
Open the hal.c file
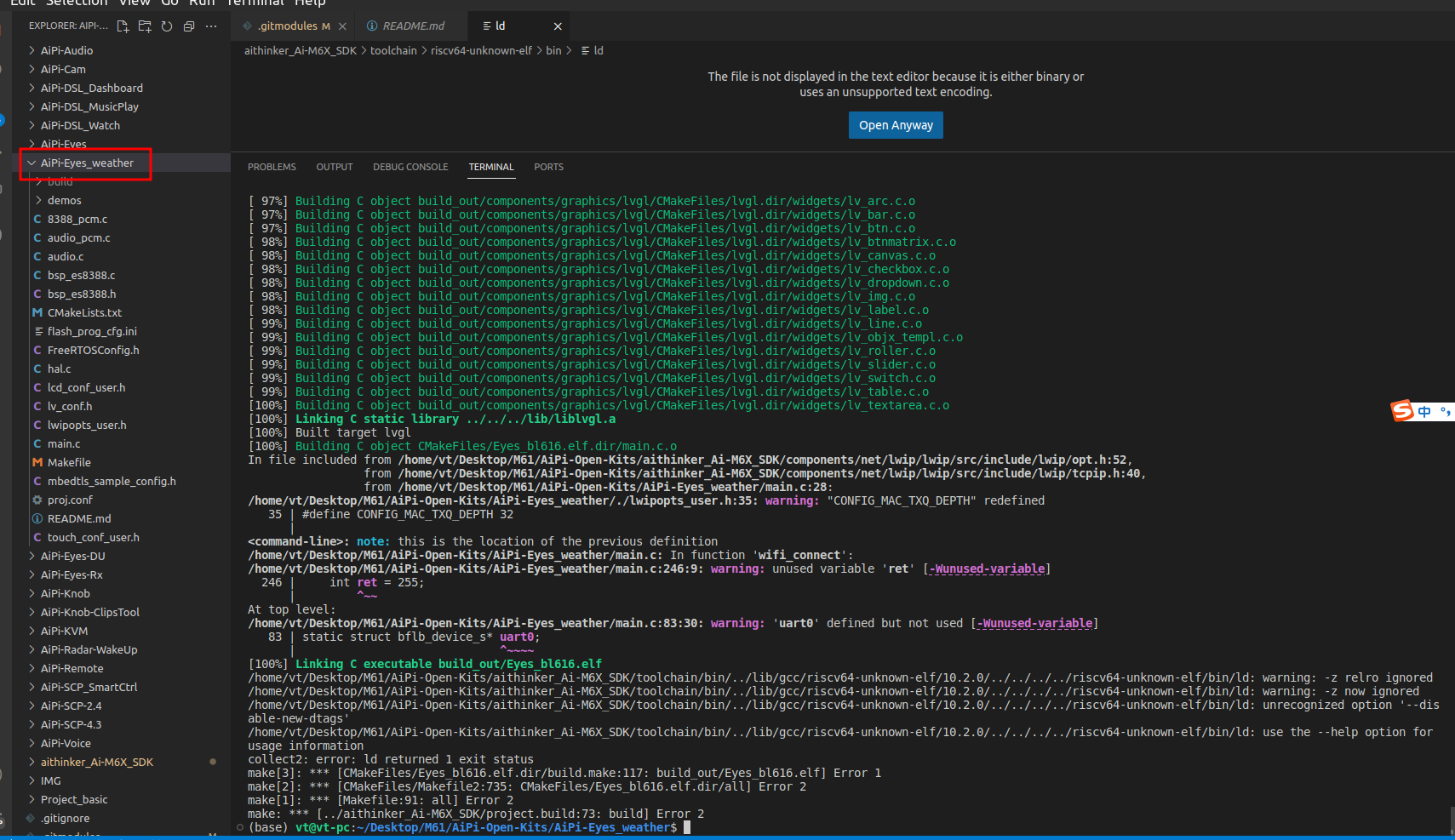point(121,369)
